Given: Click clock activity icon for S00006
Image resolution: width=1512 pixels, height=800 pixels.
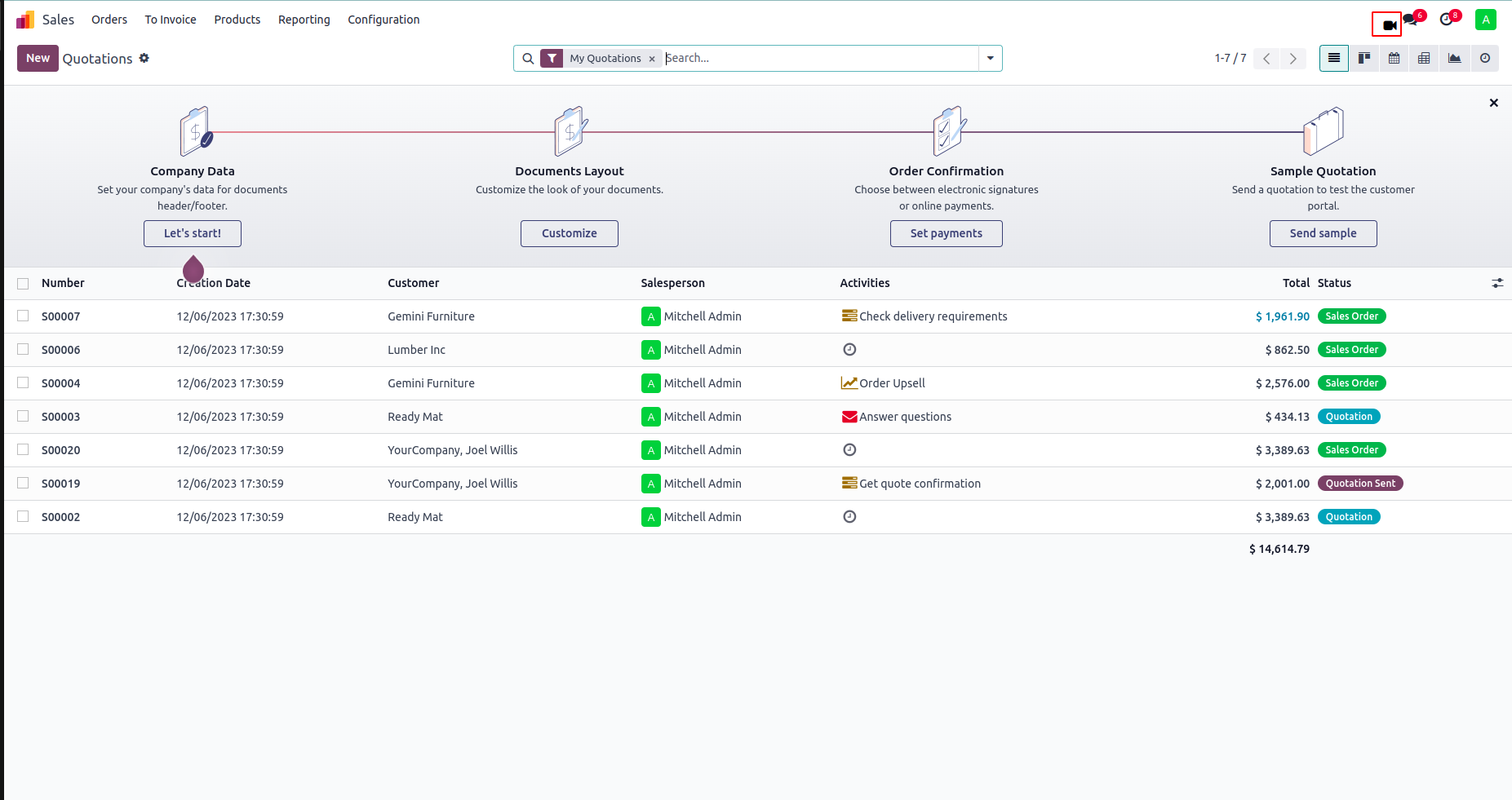Looking at the screenshot, I should [x=849, y=350].
